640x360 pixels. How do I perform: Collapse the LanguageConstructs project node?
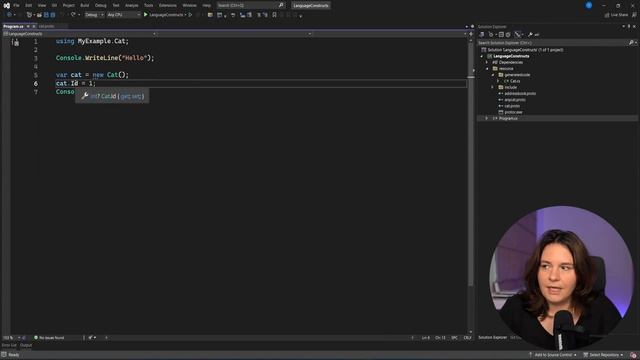click(482, 56)
